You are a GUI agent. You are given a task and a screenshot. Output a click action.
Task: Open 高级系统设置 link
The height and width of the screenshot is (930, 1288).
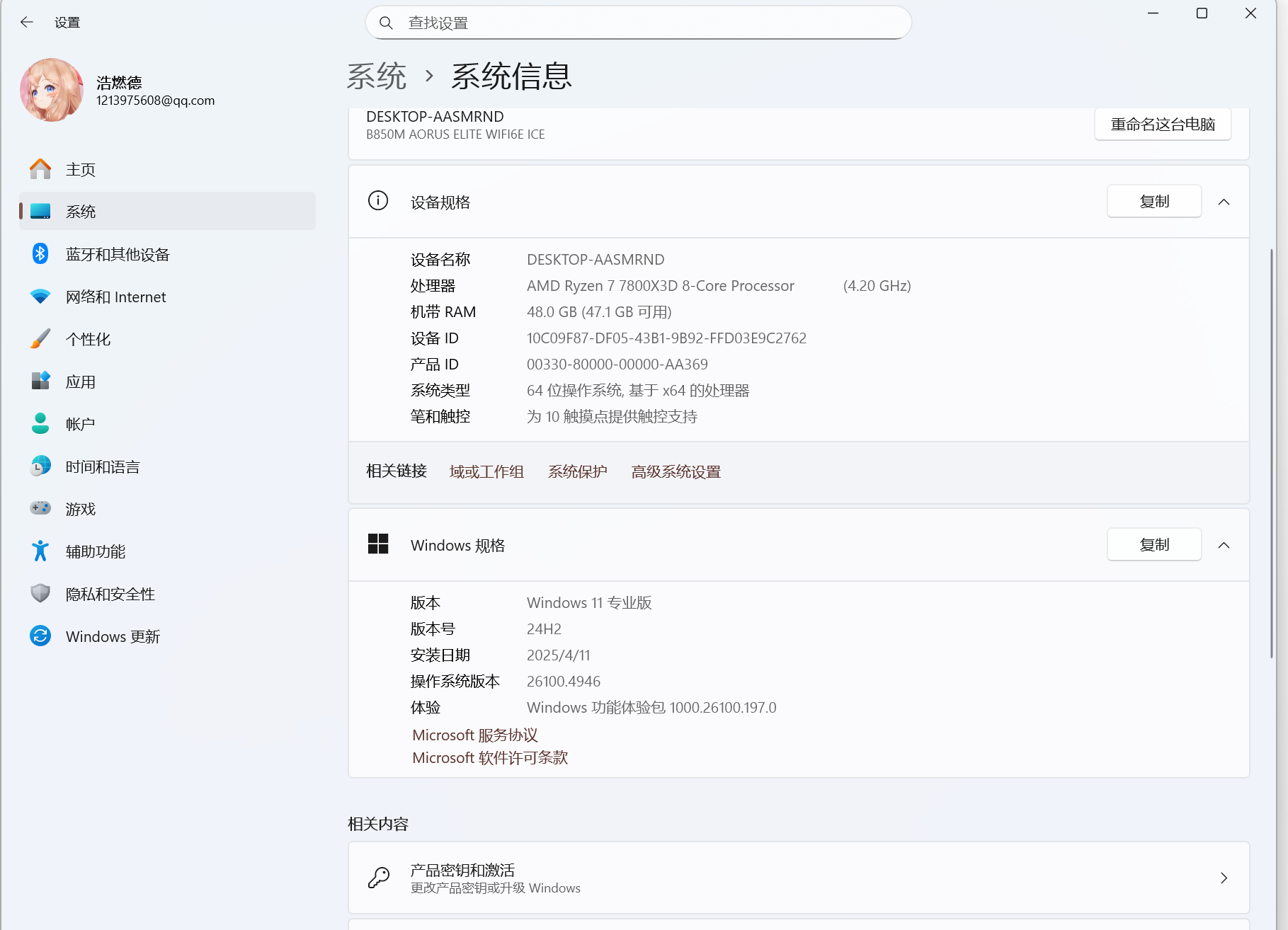coord(676,471)
